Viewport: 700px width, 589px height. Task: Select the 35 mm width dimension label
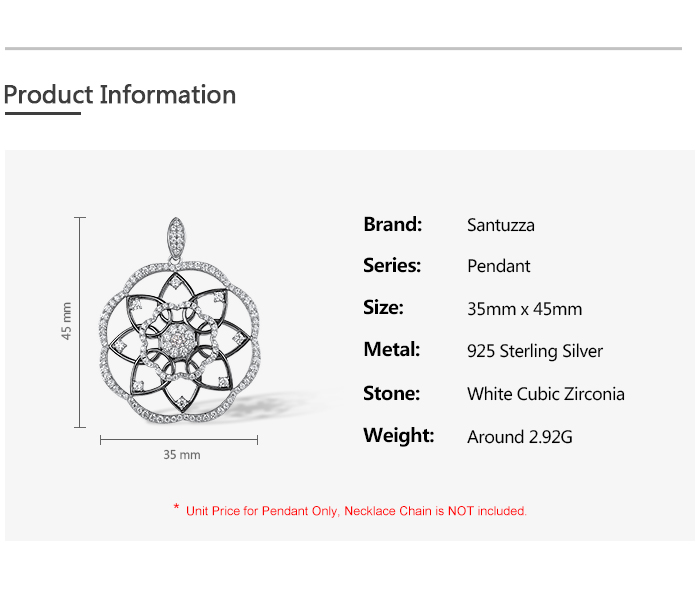(x=182, y=455)
